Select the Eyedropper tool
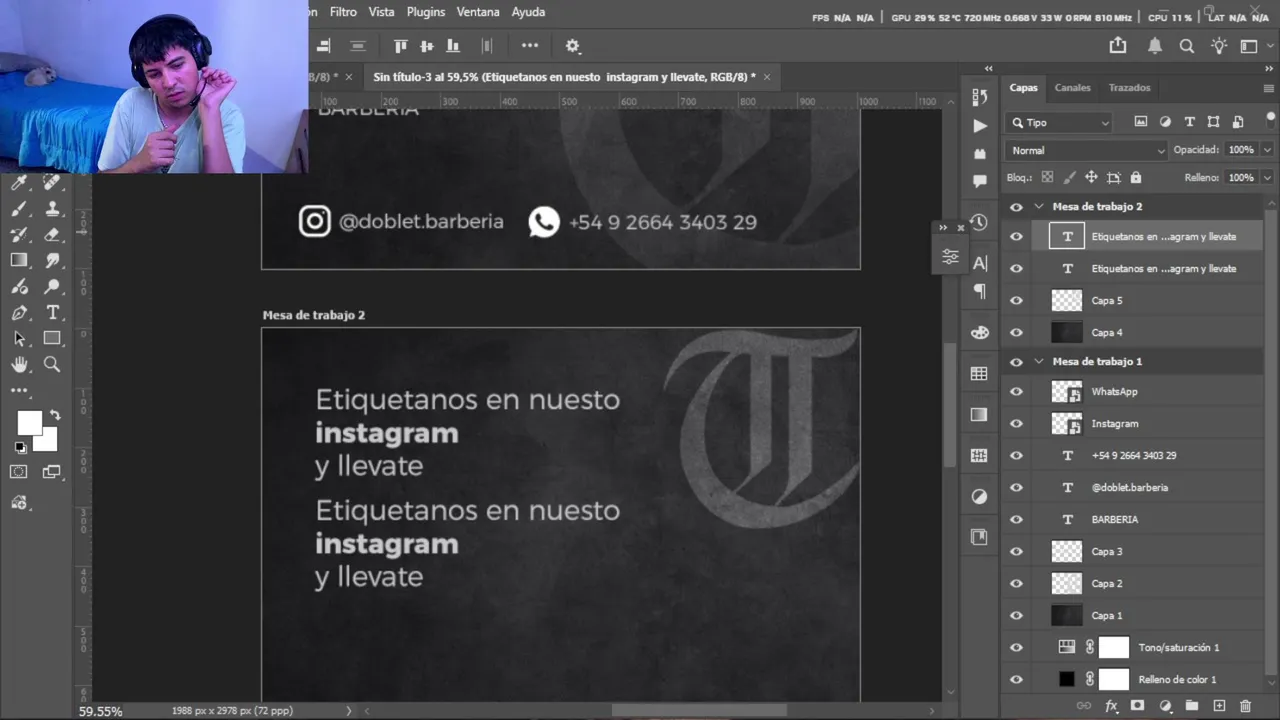This screenshot has width=1280, height=720. pyautogui.click(x=19, y=182)
